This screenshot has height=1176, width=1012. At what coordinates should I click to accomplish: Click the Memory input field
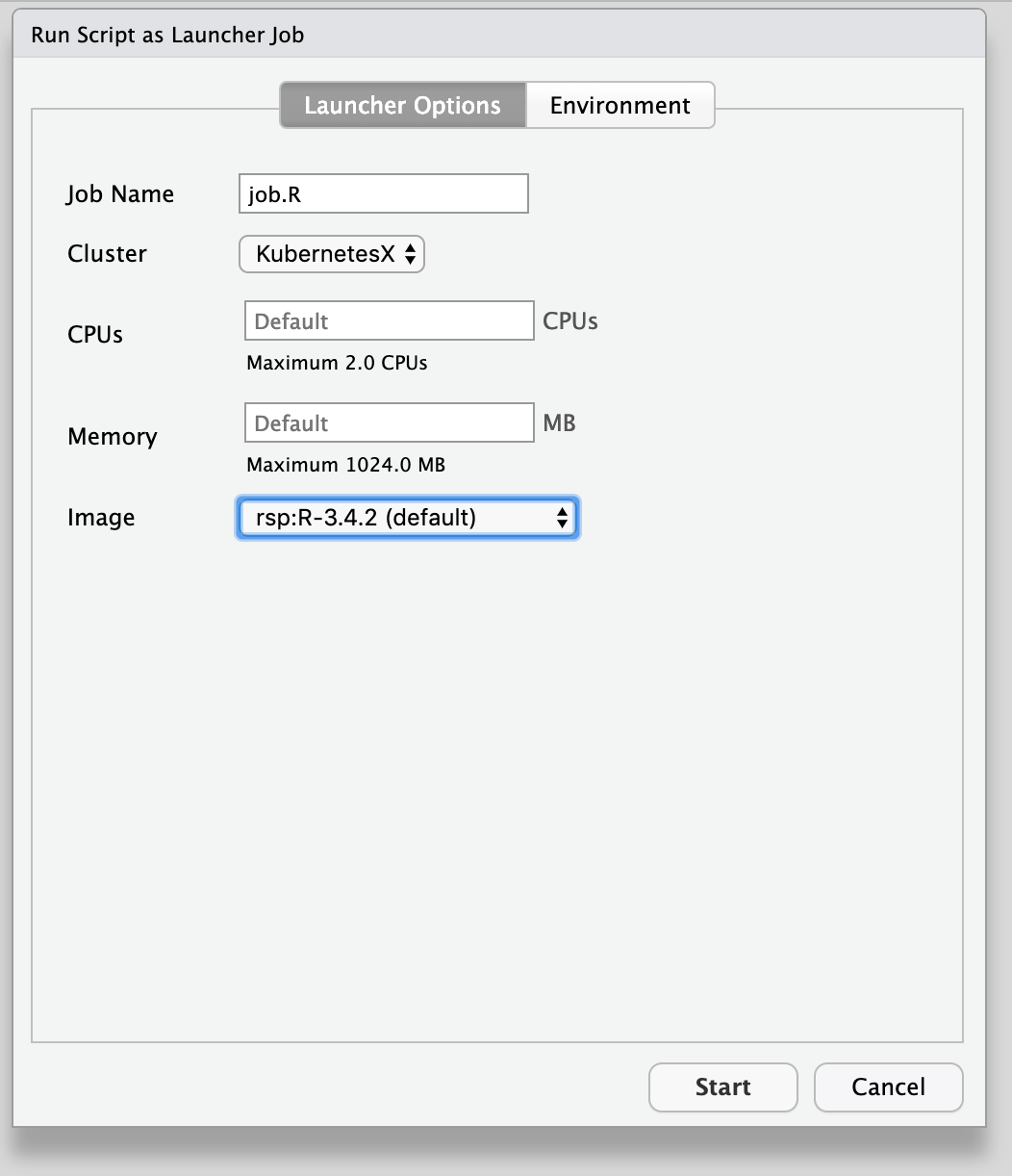point(389,422)
